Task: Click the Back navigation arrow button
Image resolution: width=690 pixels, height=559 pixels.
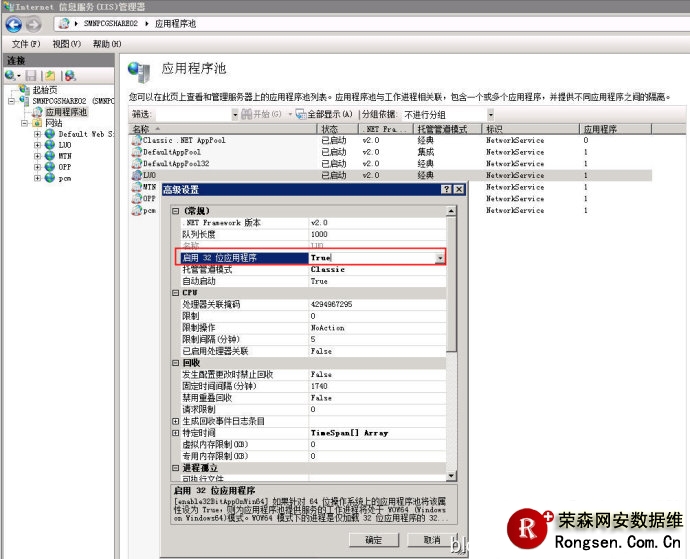Action: (x=13, y=22)
